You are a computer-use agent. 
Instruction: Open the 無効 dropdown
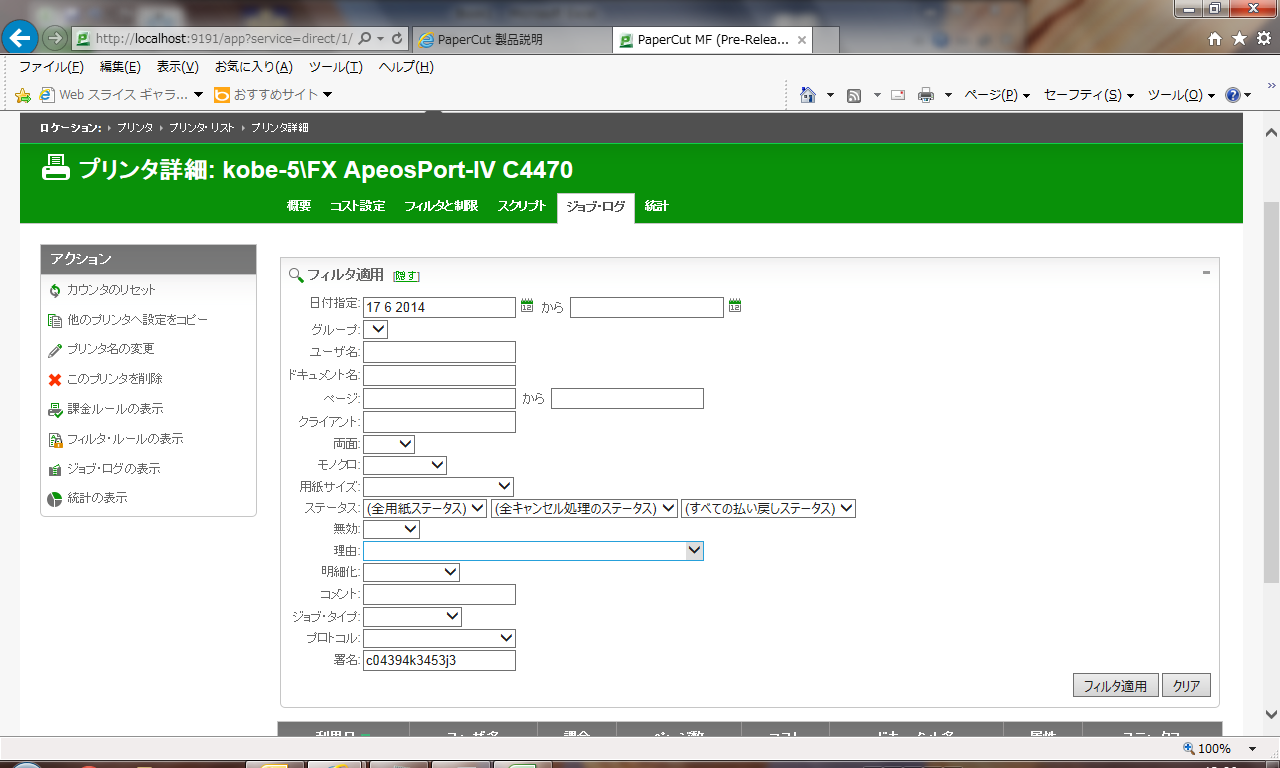(391, 529)
